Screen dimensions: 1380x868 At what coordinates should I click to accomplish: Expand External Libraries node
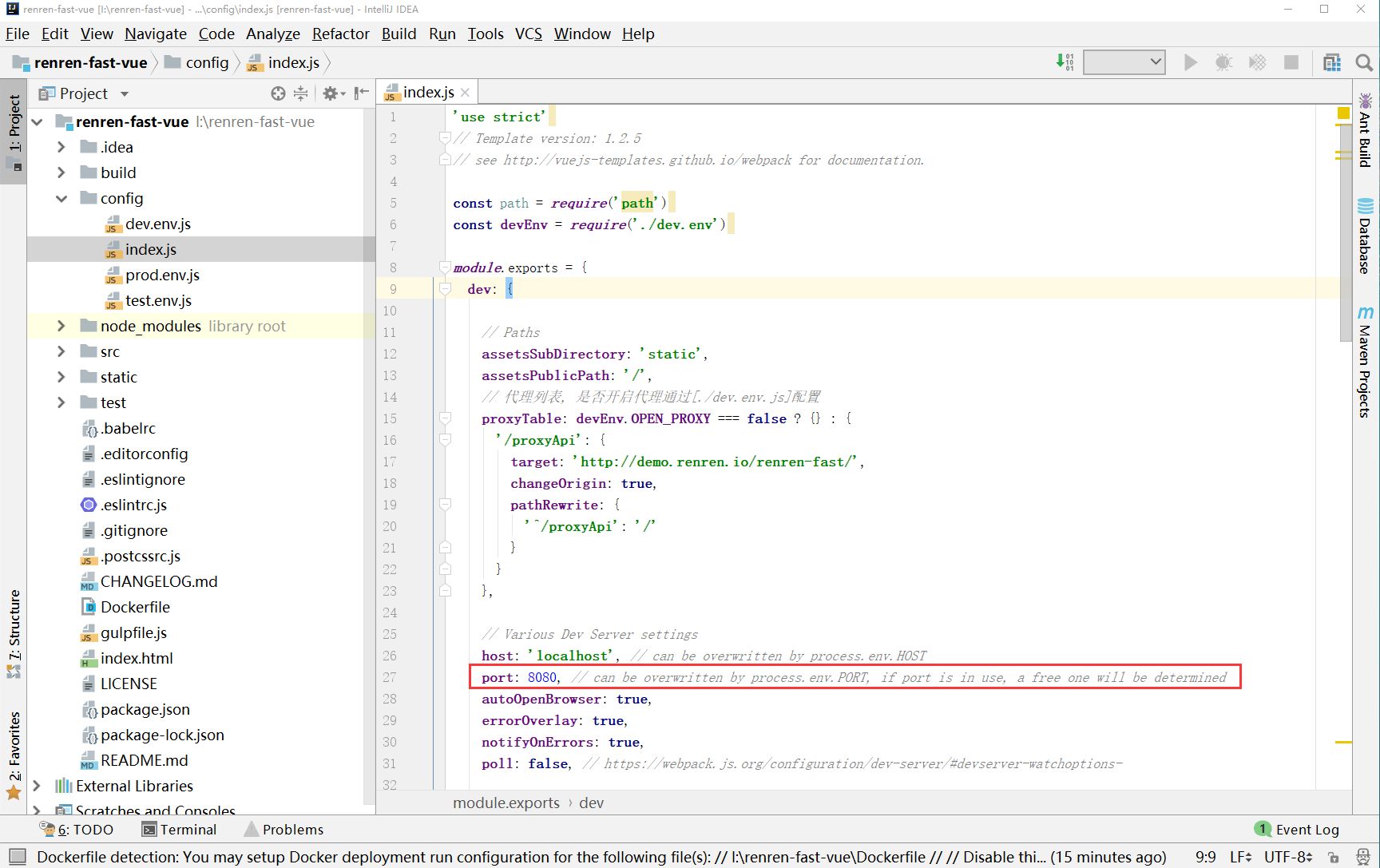click(37, 786)
